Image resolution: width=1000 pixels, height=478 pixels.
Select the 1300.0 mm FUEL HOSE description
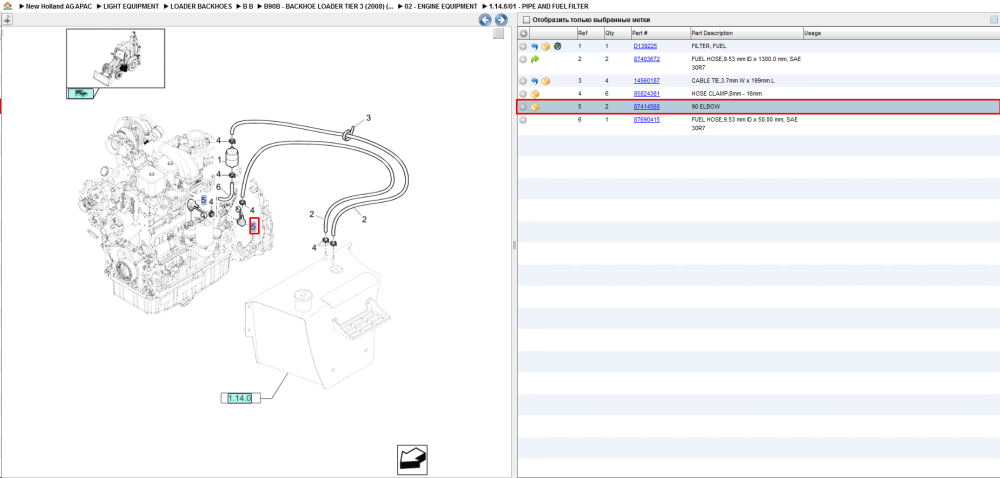click(746, 62)
